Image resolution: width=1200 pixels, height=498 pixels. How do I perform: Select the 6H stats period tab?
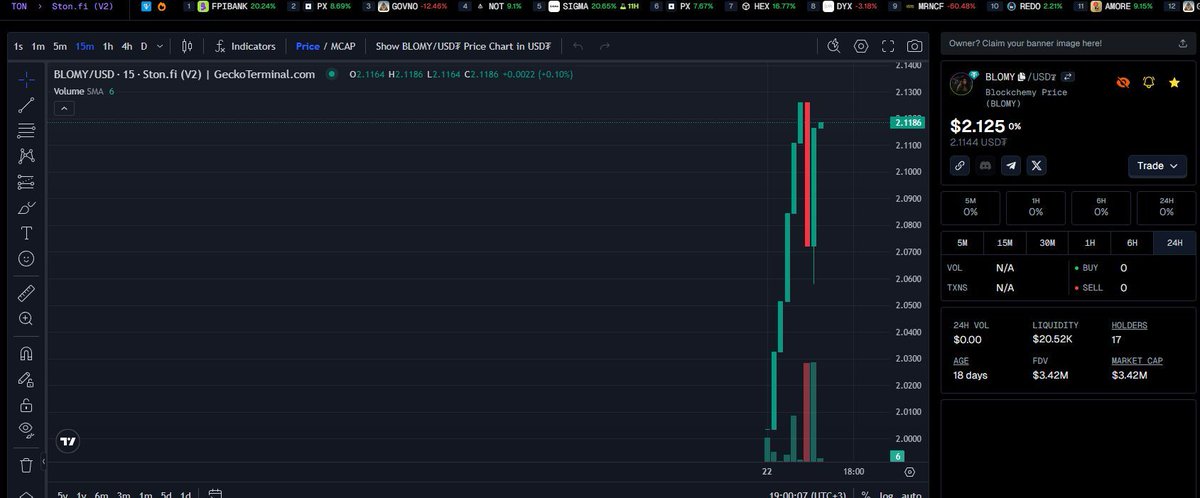point(1132,243)
